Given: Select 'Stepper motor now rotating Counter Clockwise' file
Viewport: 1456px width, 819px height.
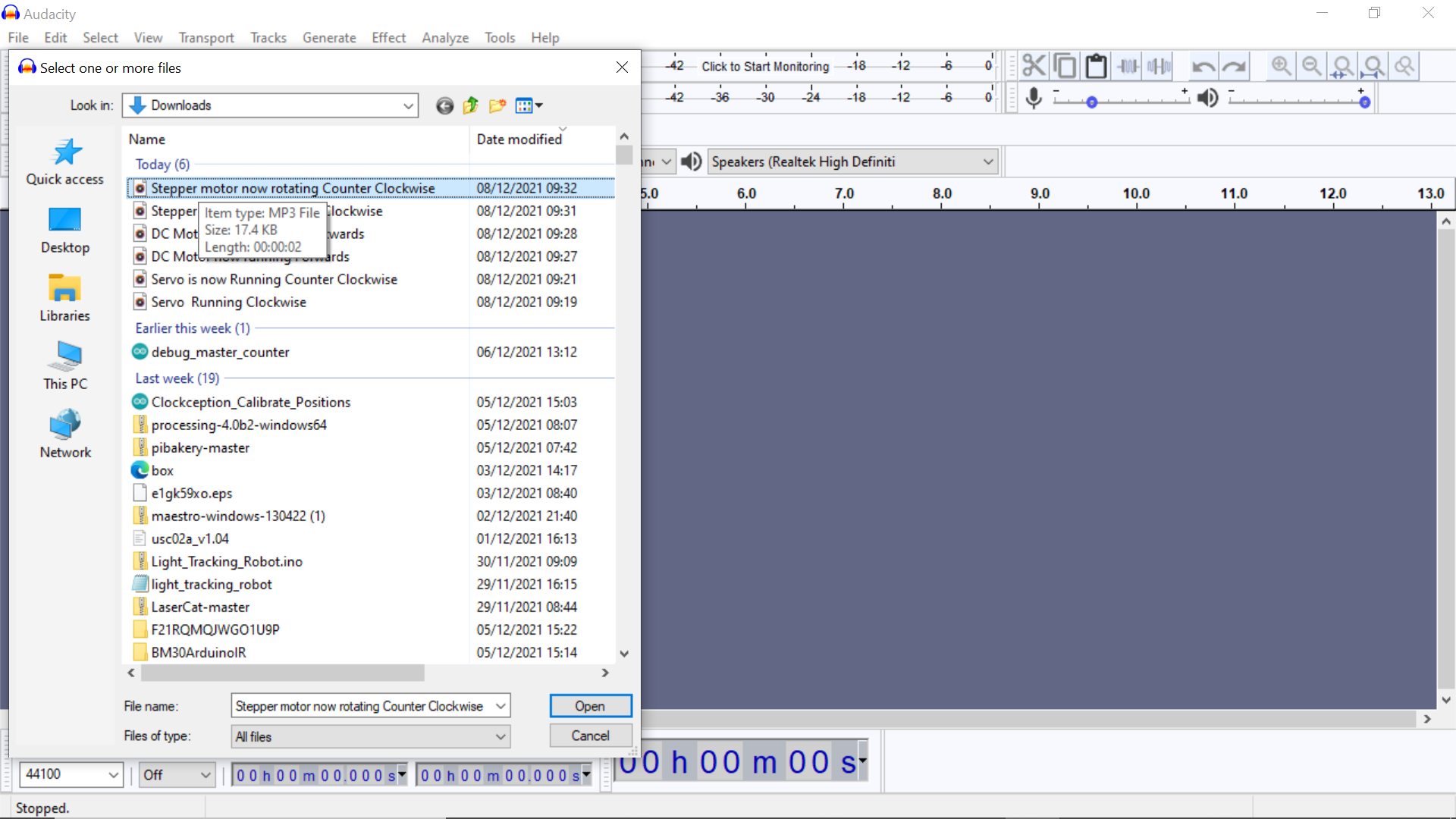Looking at the screenshot, I should [292, 188].
